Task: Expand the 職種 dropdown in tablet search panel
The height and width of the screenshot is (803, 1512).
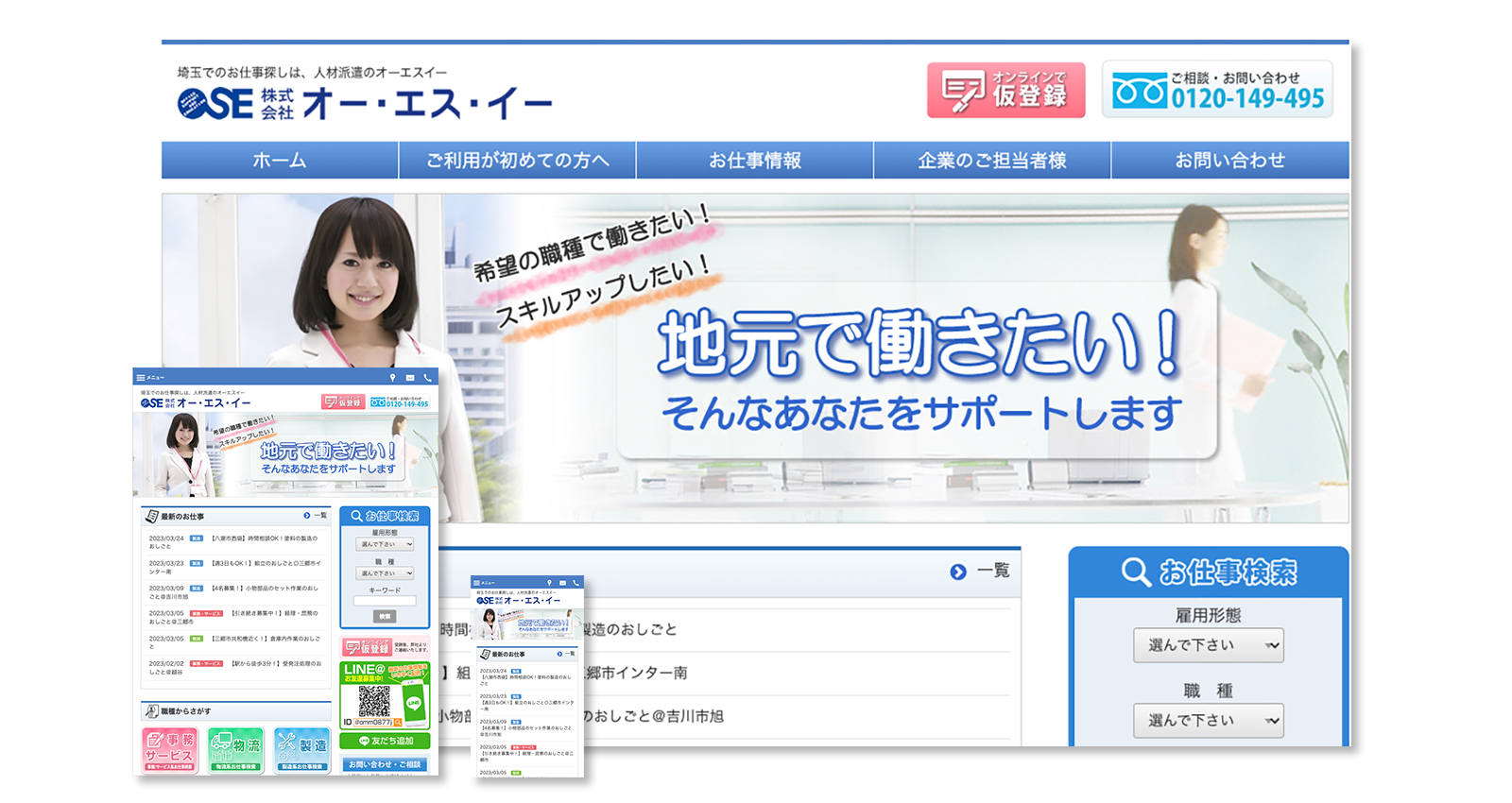Action: tap(386, 573)
